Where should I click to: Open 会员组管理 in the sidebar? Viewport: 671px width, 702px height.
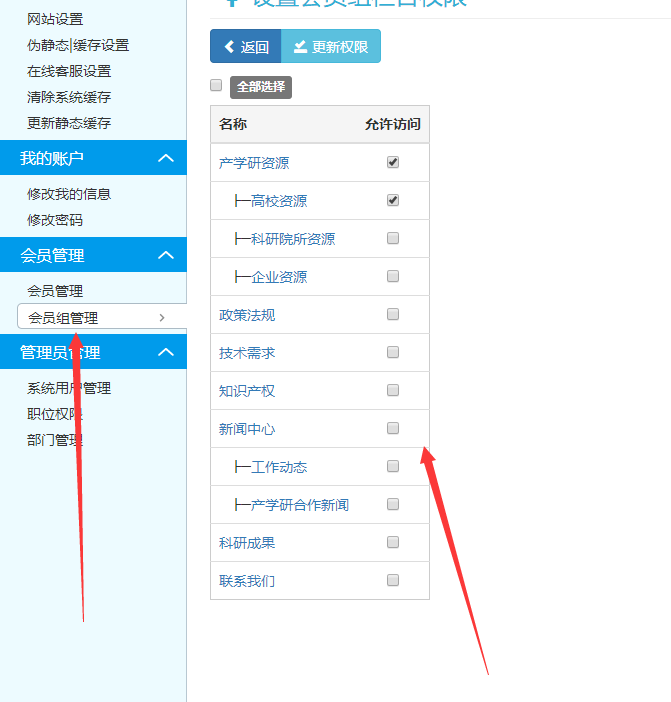[63, 318]
